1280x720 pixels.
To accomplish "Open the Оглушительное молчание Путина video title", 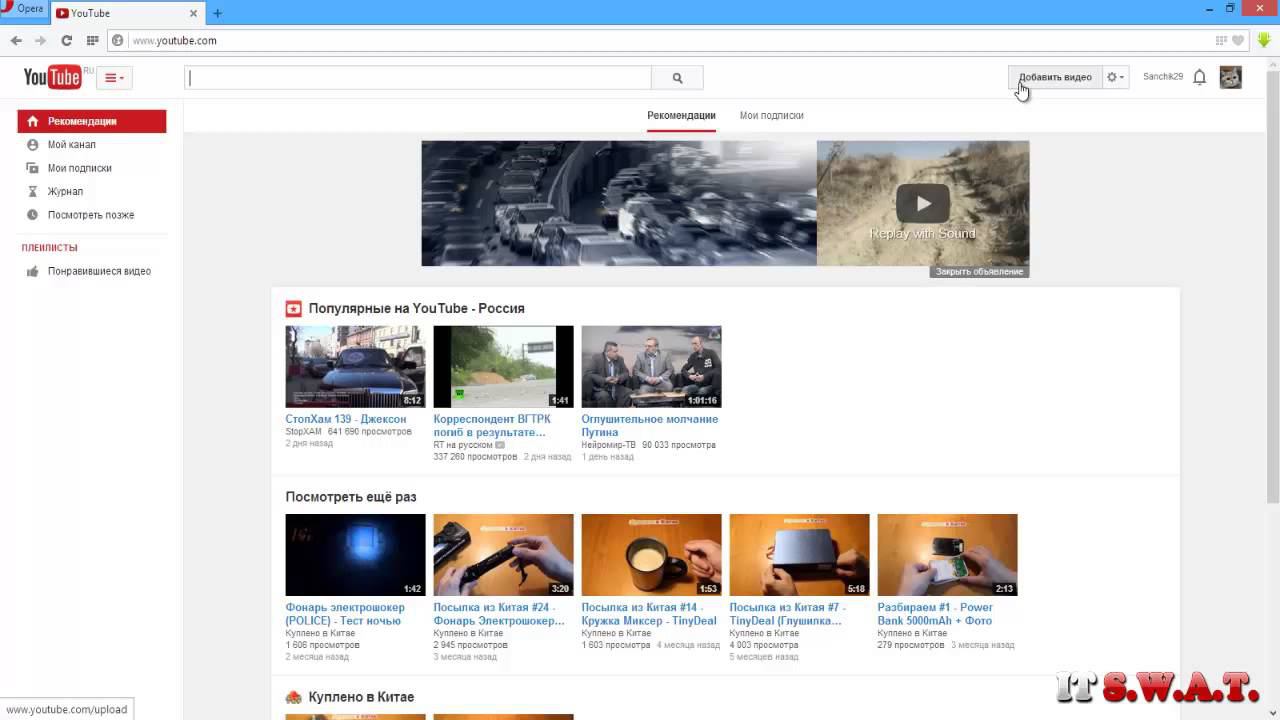I will tap(650, 426).
